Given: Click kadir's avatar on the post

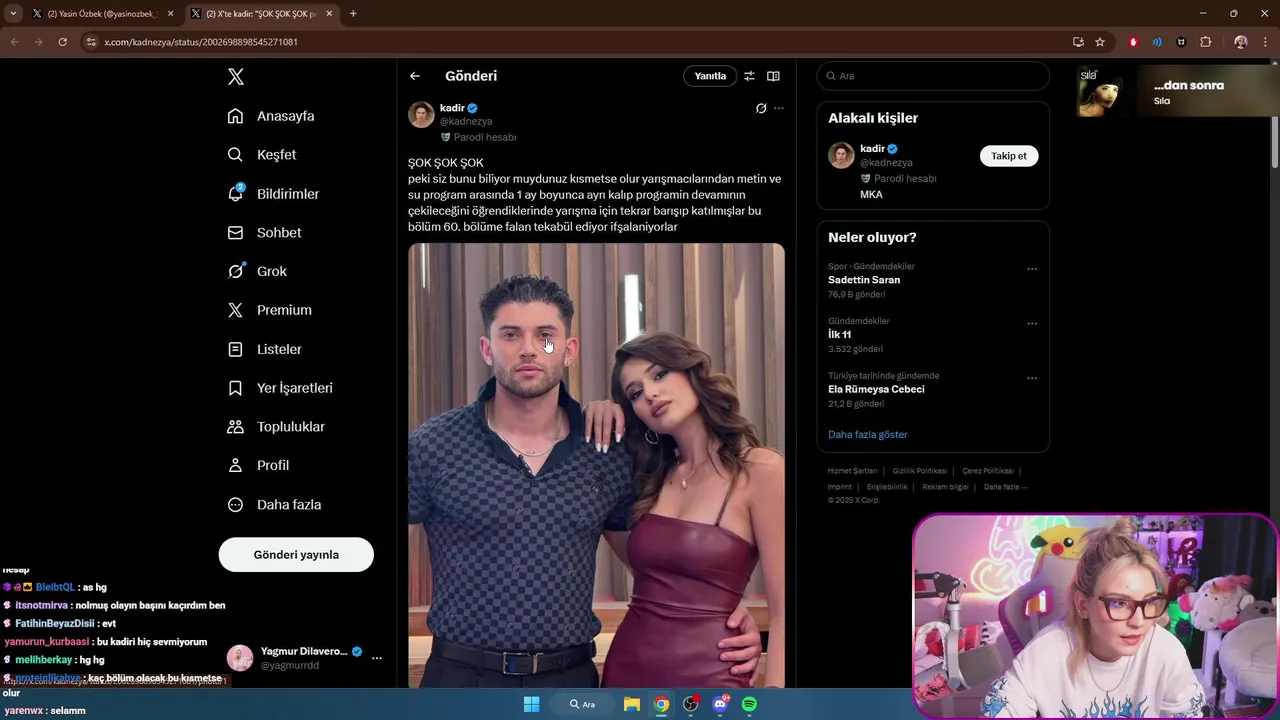Looking at the screenshot, I should pyautogui.click(x=421, y=114).
